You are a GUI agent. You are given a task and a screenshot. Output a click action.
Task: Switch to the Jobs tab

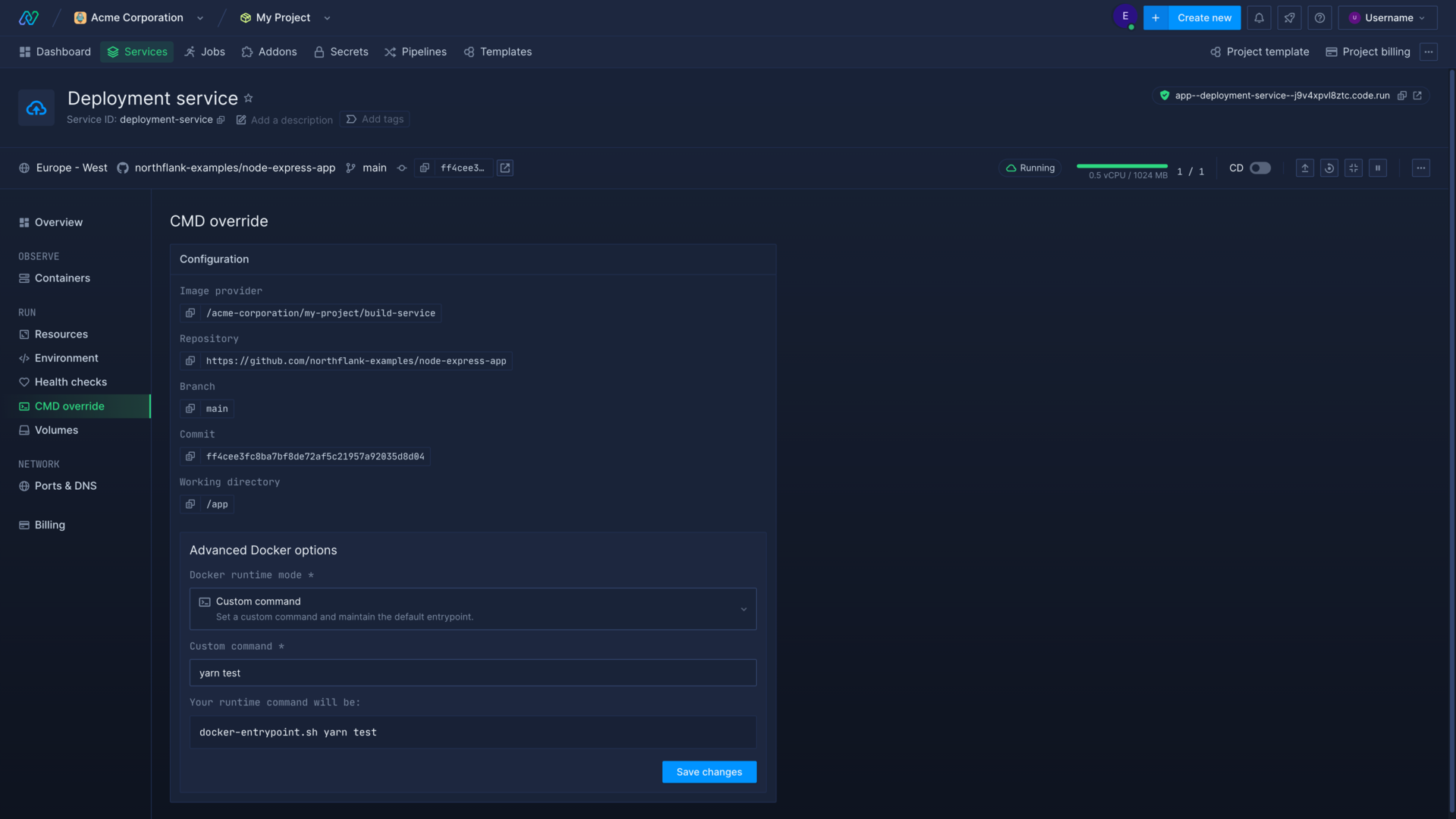pos(205,52)
